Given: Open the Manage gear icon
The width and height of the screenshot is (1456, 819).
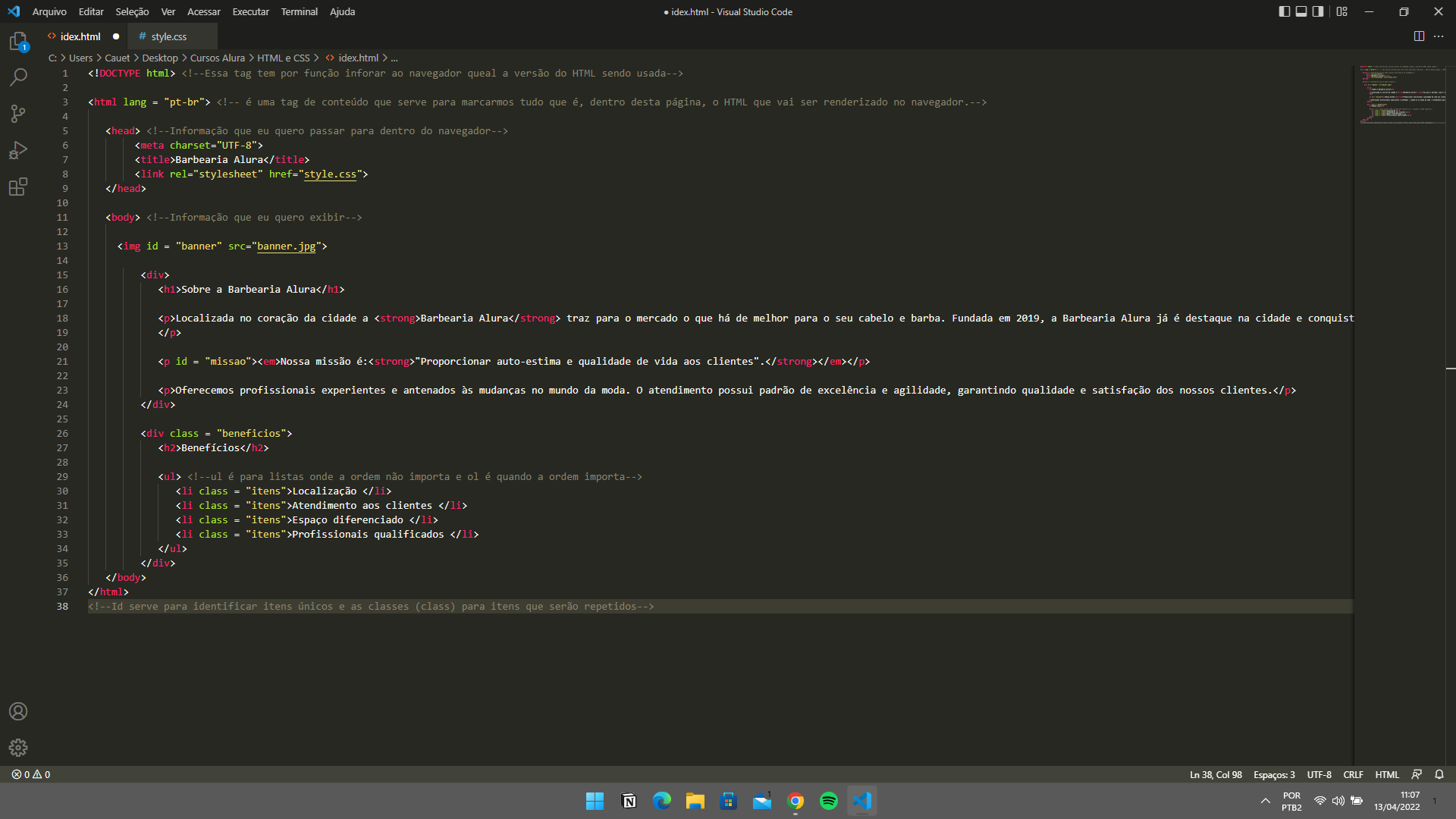Looking at the screenshot, I should [x=18, y=748].
